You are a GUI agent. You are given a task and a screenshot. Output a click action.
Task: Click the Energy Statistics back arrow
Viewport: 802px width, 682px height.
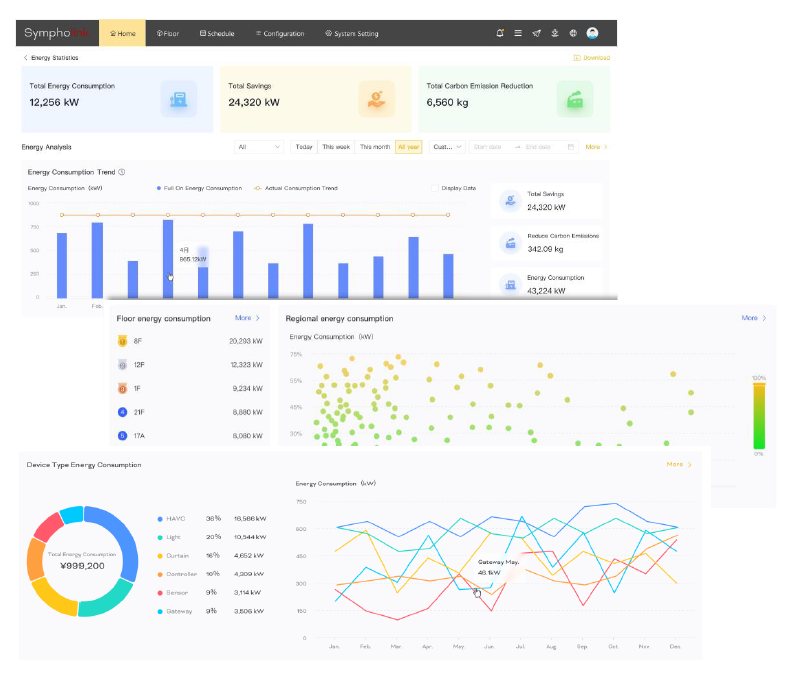(x=26, y=58)
